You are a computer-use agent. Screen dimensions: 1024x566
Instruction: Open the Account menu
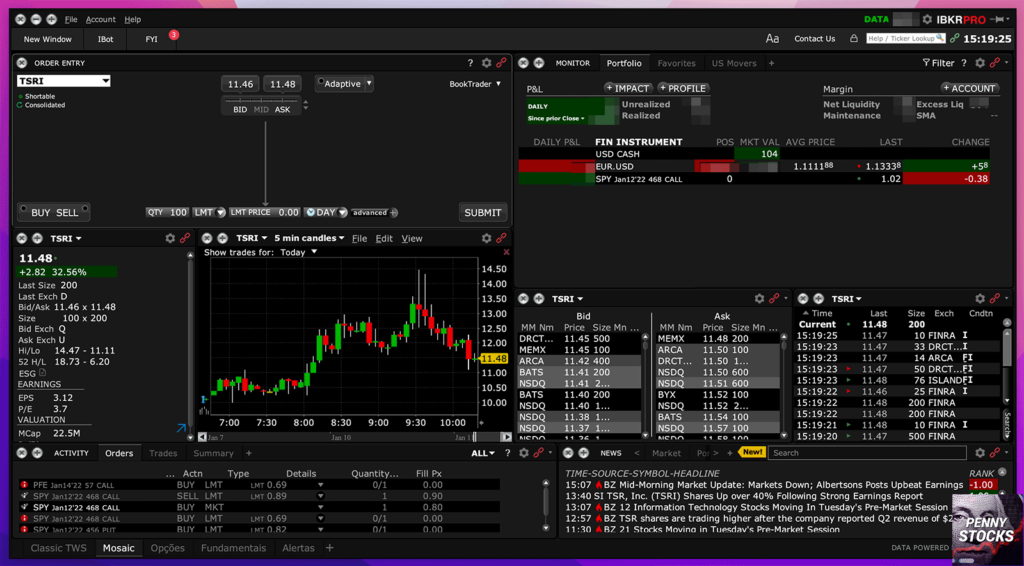click(x=101, y=20)
